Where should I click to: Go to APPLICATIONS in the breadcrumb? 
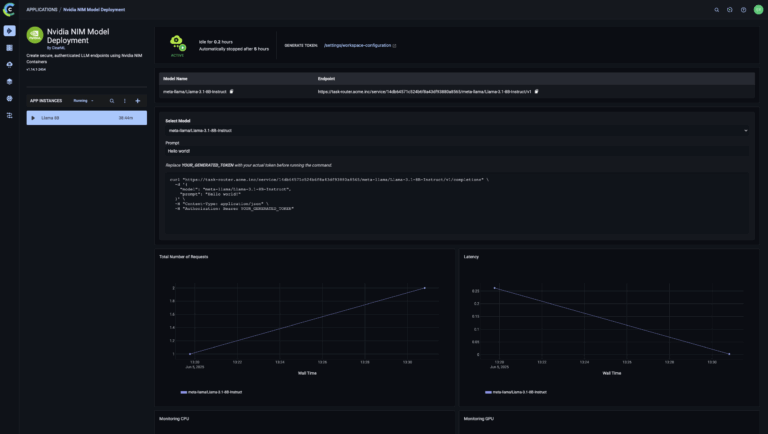coord(39,9)
